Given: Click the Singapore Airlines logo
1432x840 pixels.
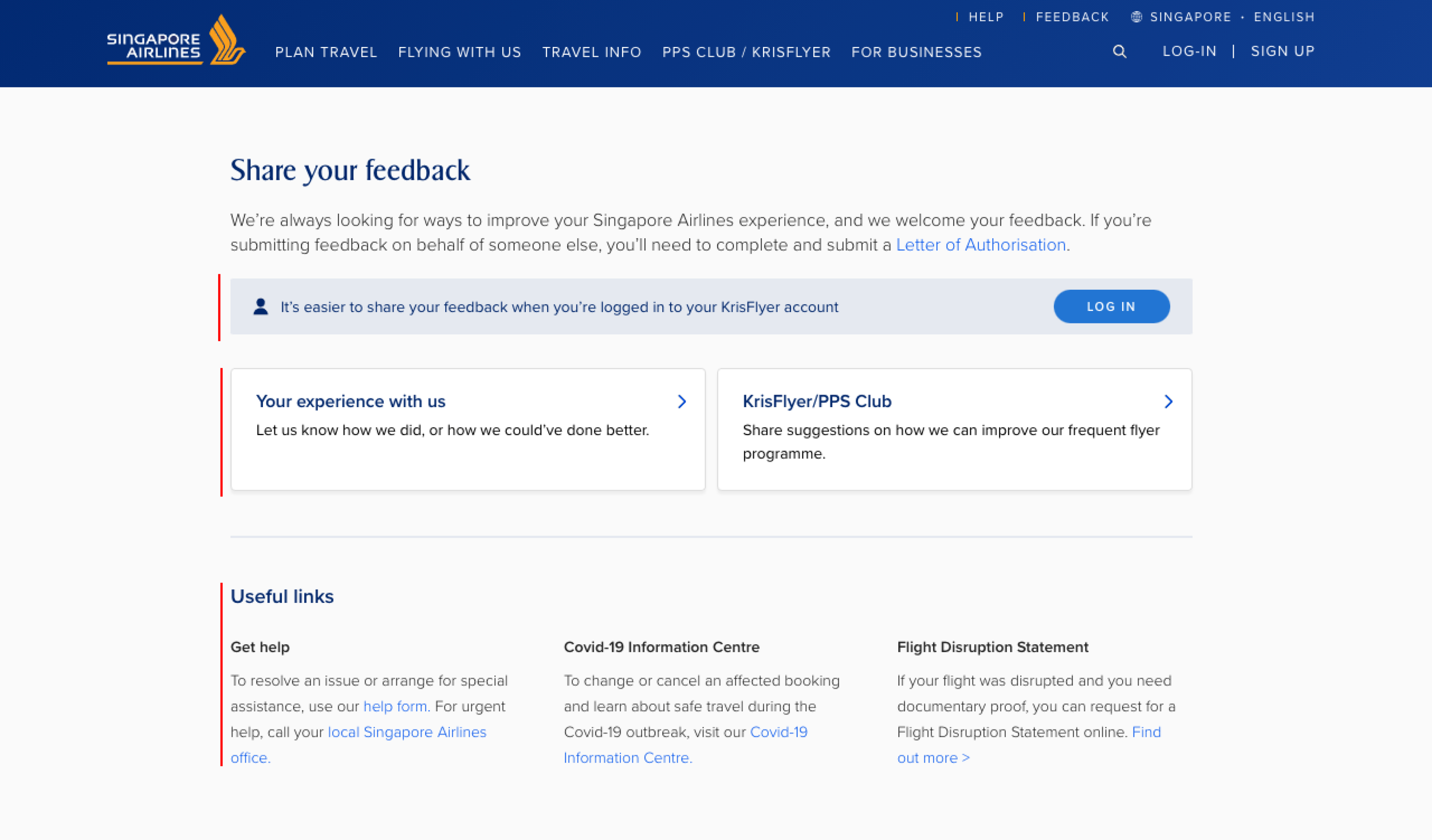Looking at the screenshot, I should (x=176, y=40).
